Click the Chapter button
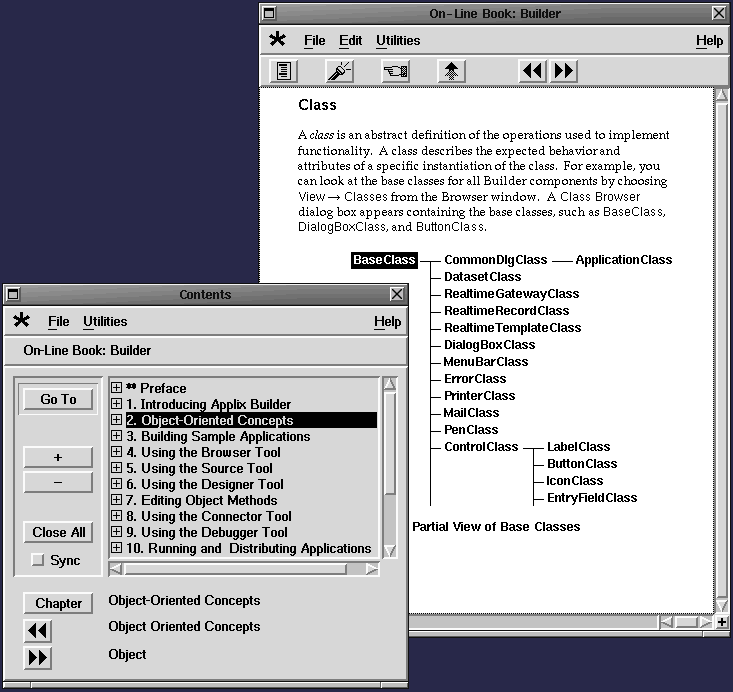The height and width of the screenshot is (692, 733). tap(59, 603)
